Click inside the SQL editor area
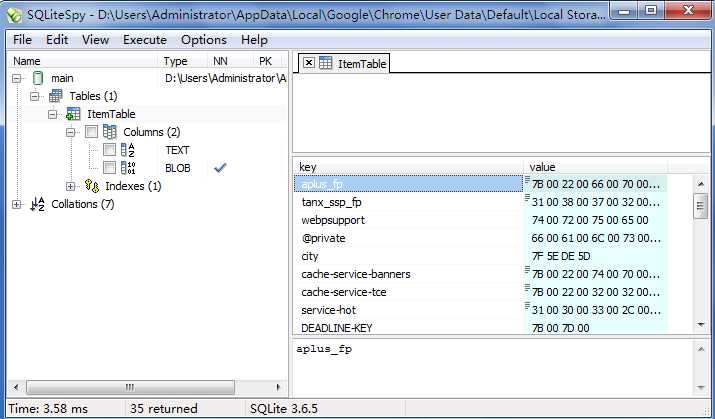Viewport: 715px width, 419px height. pos(501,113)
